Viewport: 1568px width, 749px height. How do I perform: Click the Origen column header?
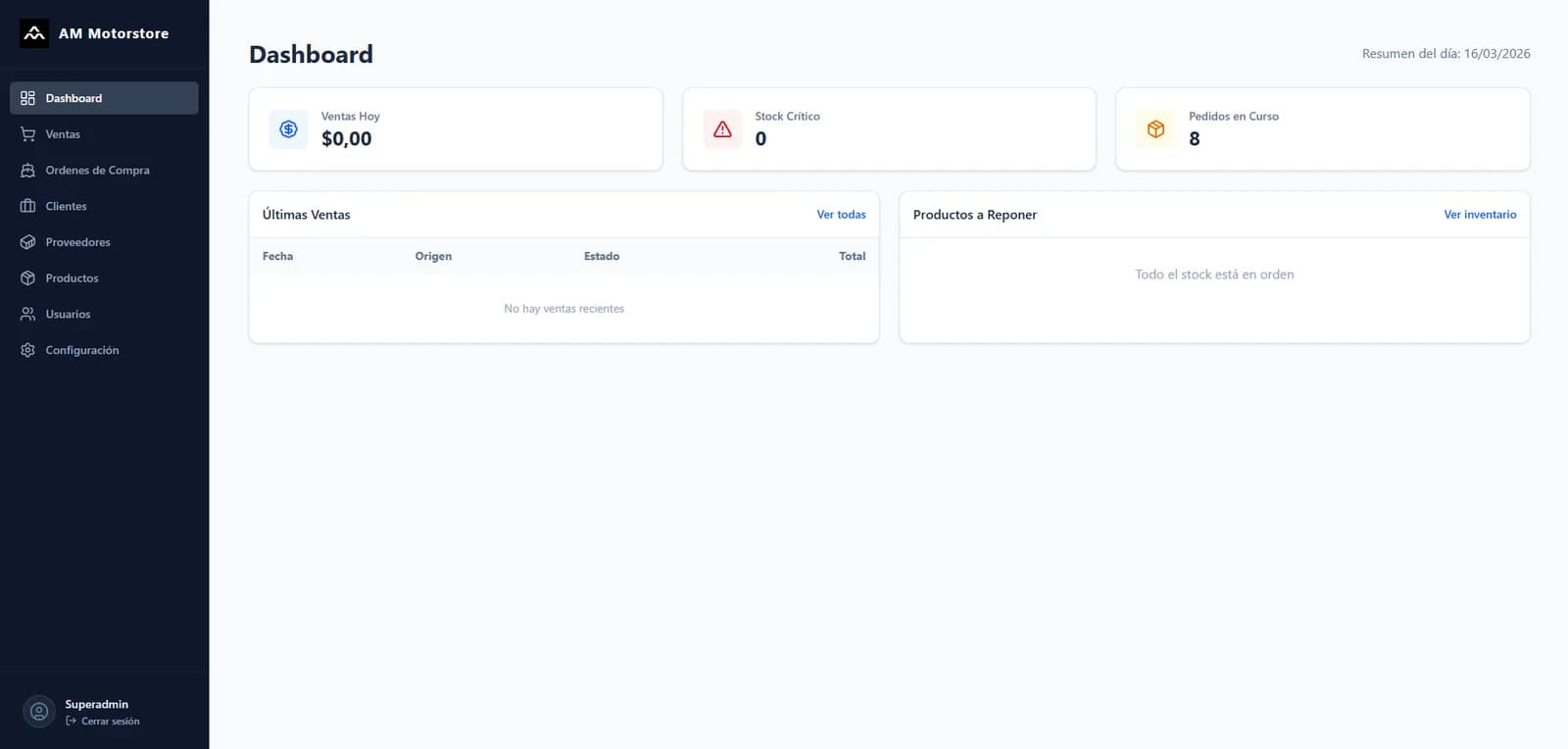(433, 256)
